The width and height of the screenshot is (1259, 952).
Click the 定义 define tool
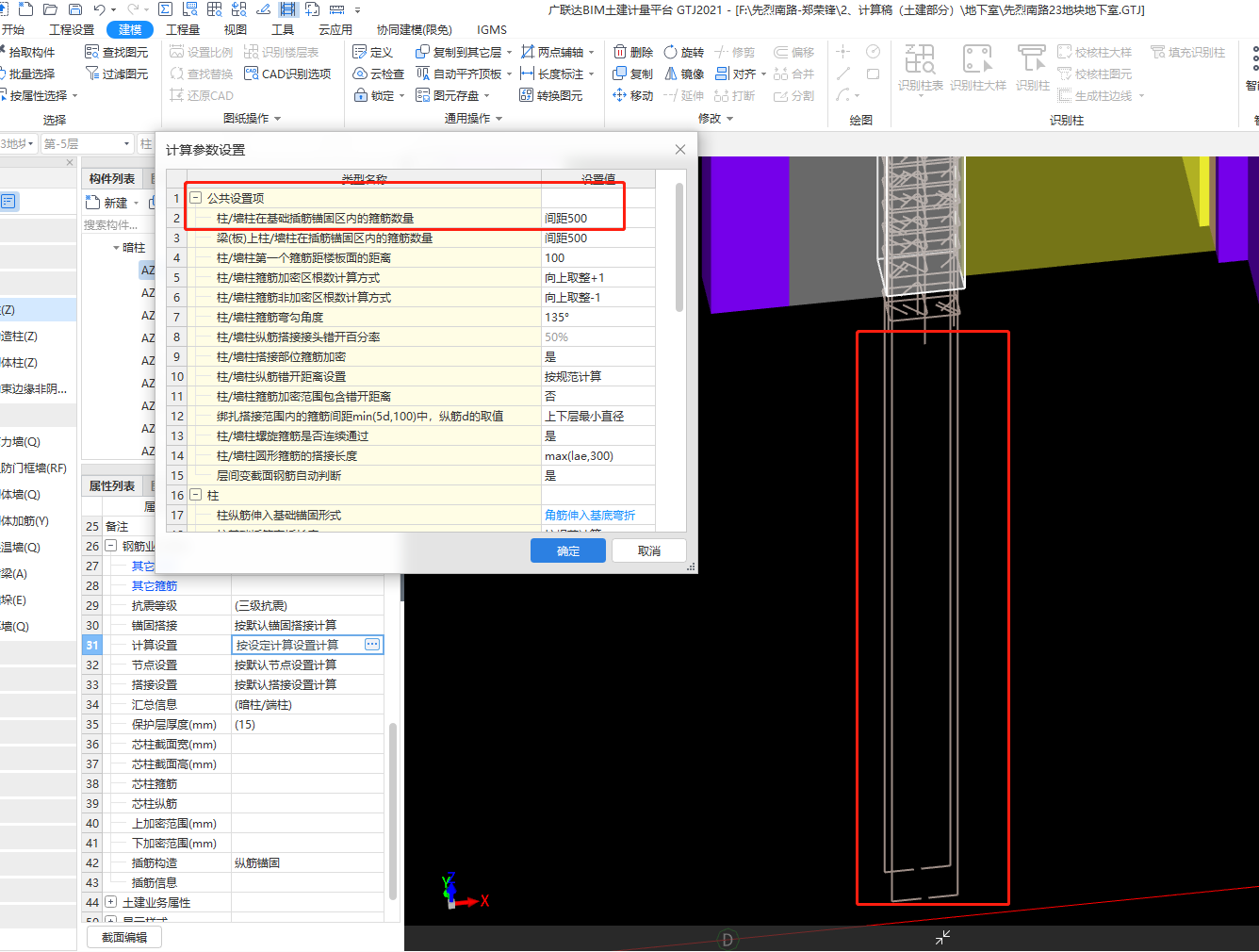pos(372,52)
